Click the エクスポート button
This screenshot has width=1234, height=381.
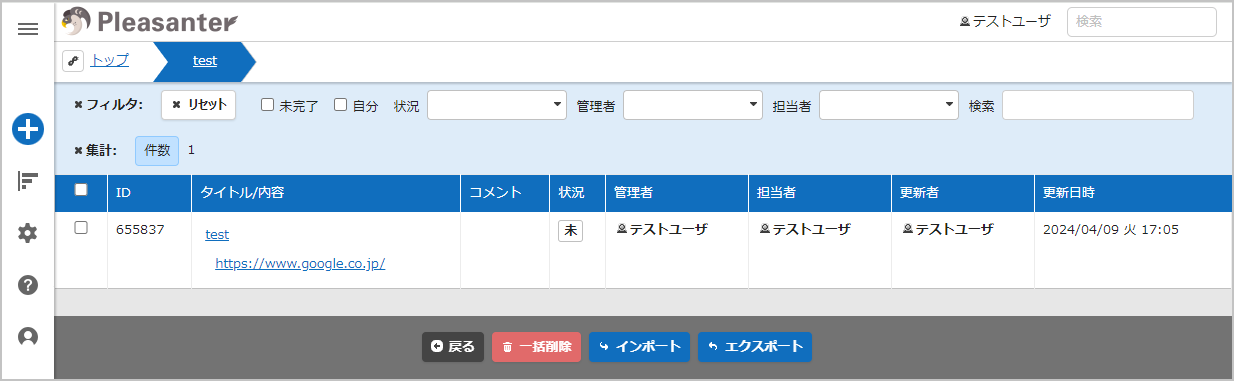[754, 347]
